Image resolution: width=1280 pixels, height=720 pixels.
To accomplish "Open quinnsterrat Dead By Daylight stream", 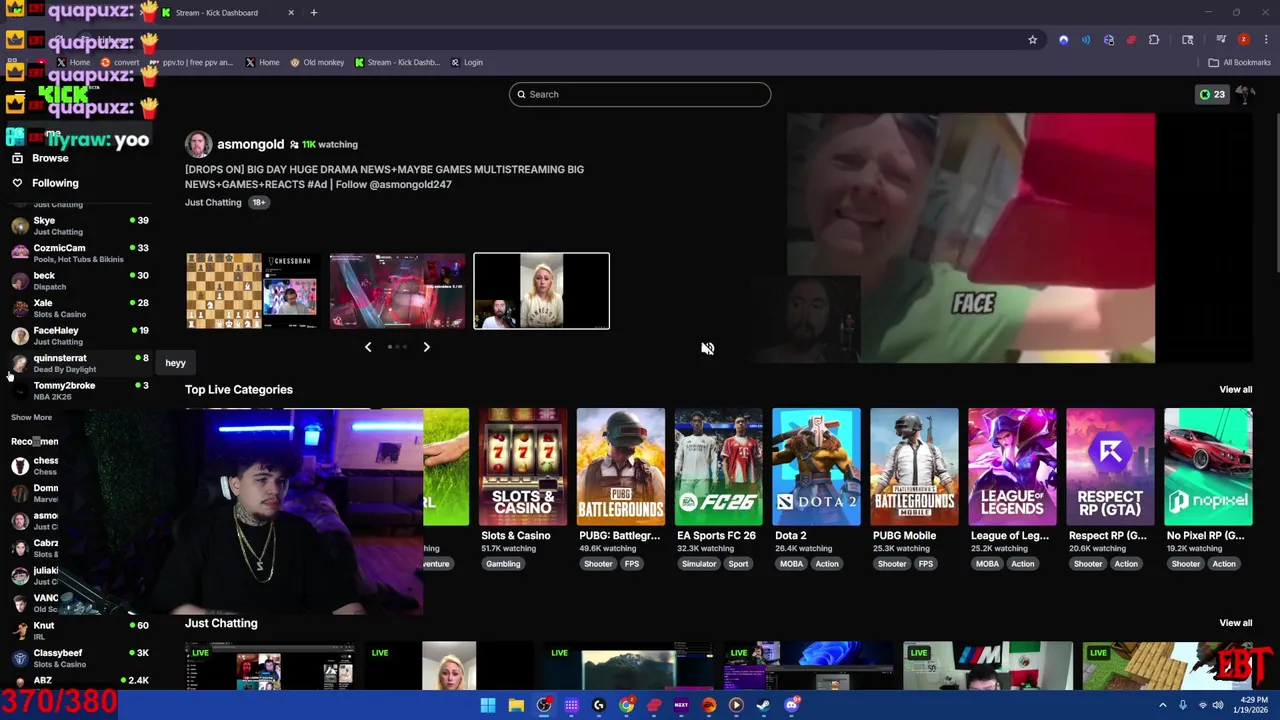I will coord(80,363).
